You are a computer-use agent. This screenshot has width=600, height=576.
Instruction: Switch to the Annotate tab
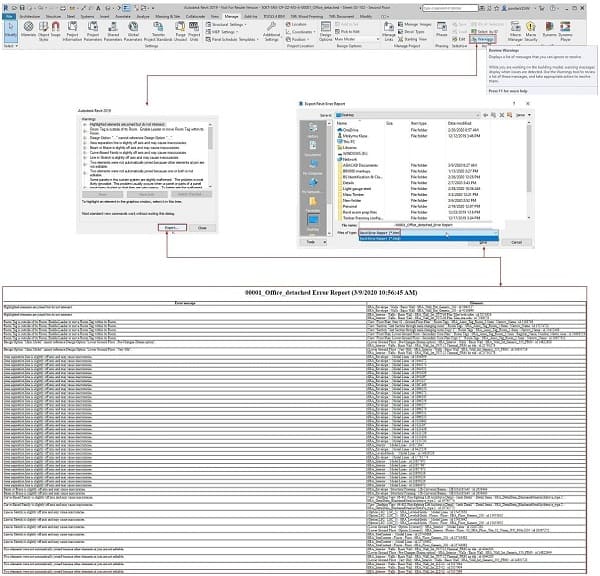pos(123,16)
